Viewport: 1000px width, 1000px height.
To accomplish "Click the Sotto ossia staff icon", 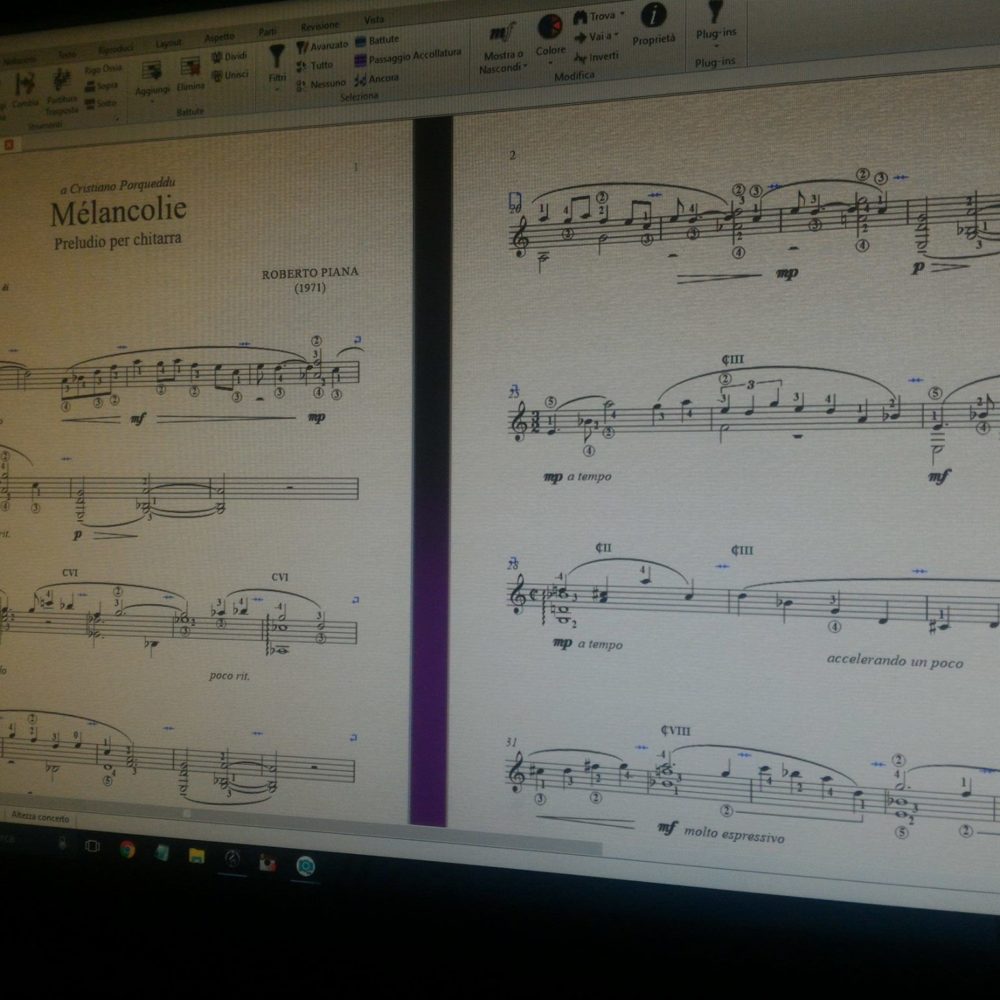I will [x=89, y=104].
